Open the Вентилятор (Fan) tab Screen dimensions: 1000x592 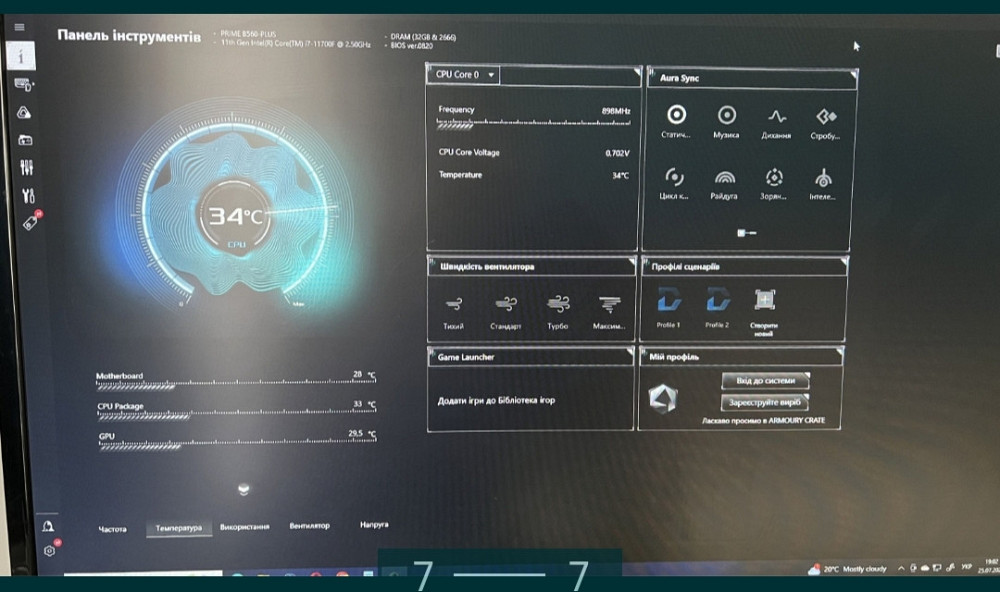[309, 526]
